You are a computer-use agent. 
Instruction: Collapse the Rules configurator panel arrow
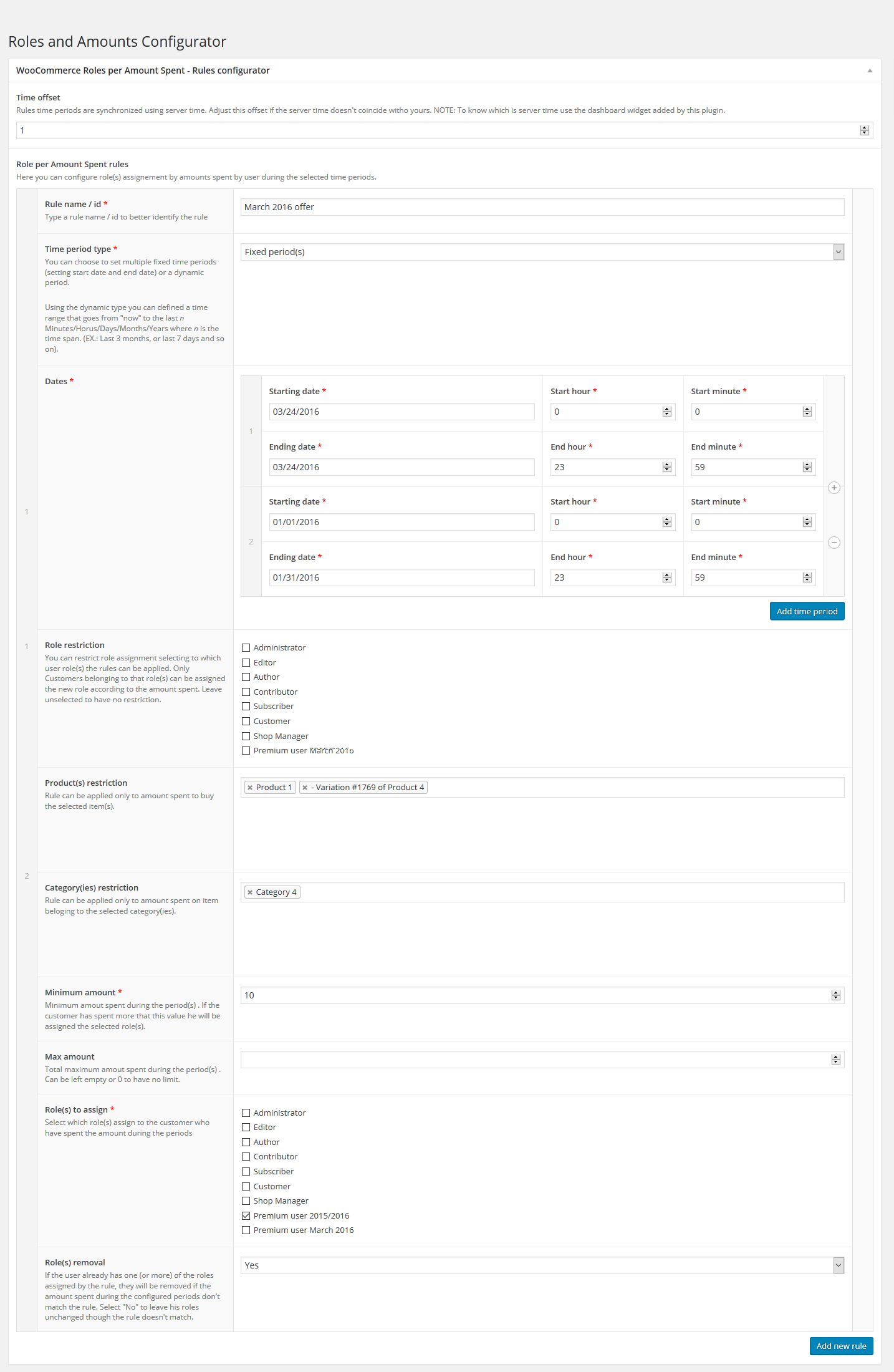pyautogui.click(x=870, y=70)
